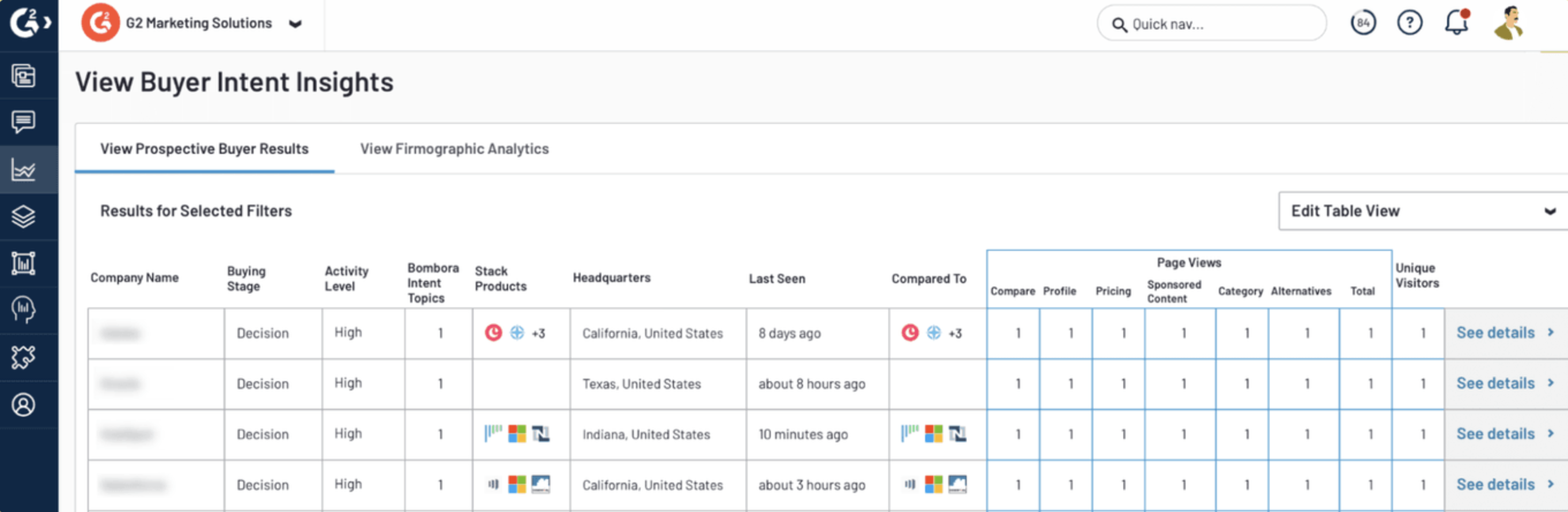
Task: Click the chart image icon in Compared To, 3 hours ago row
Action: click(x=957, y=484)
